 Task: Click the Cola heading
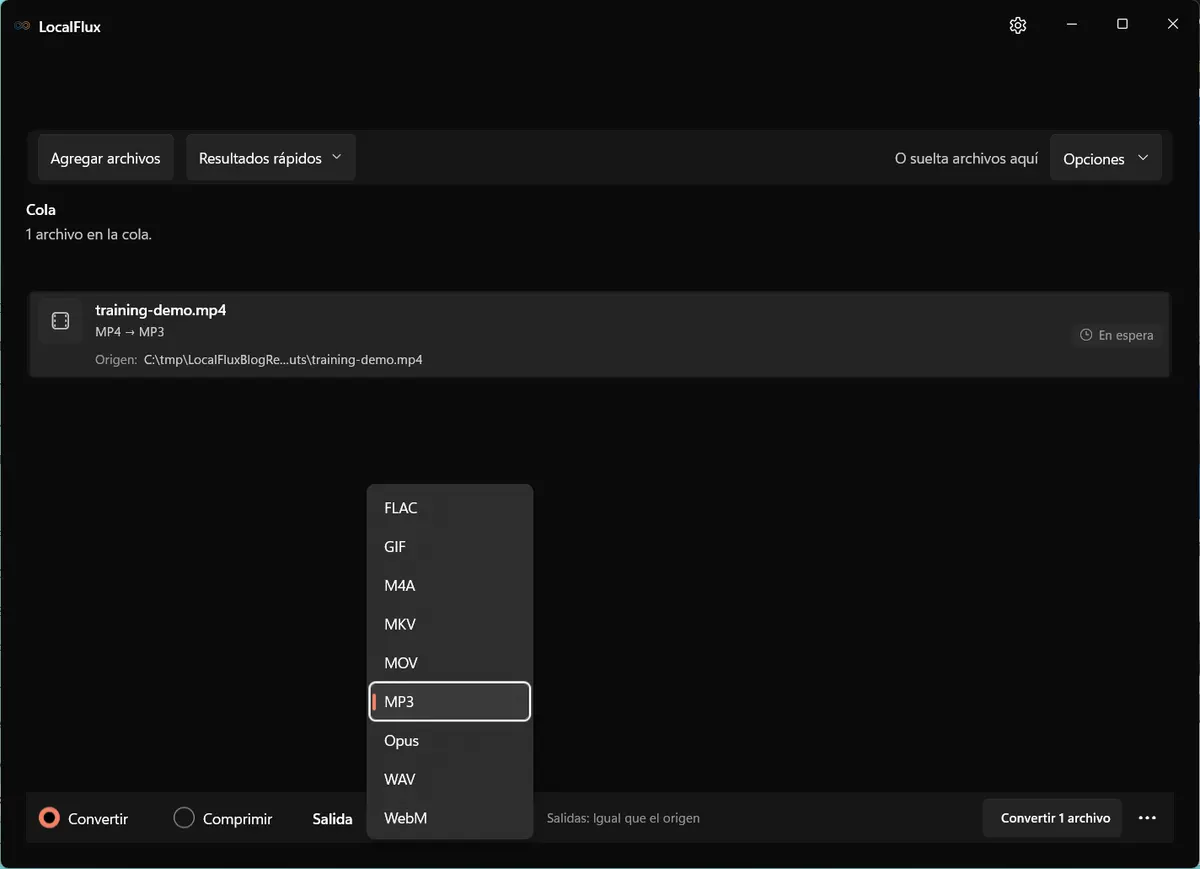41,210
